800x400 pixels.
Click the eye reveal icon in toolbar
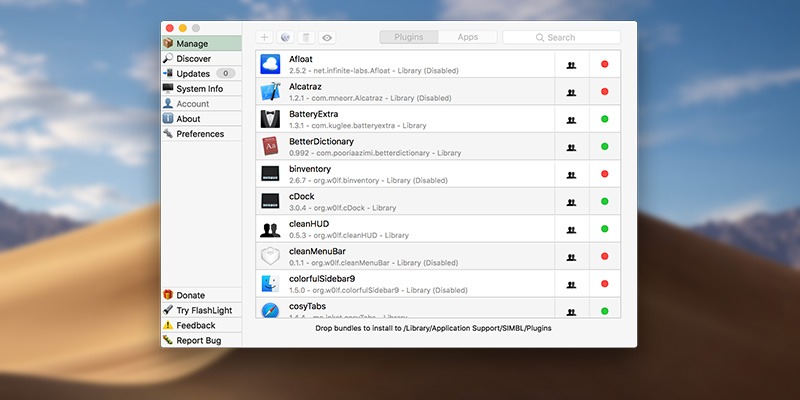point(327,37)
